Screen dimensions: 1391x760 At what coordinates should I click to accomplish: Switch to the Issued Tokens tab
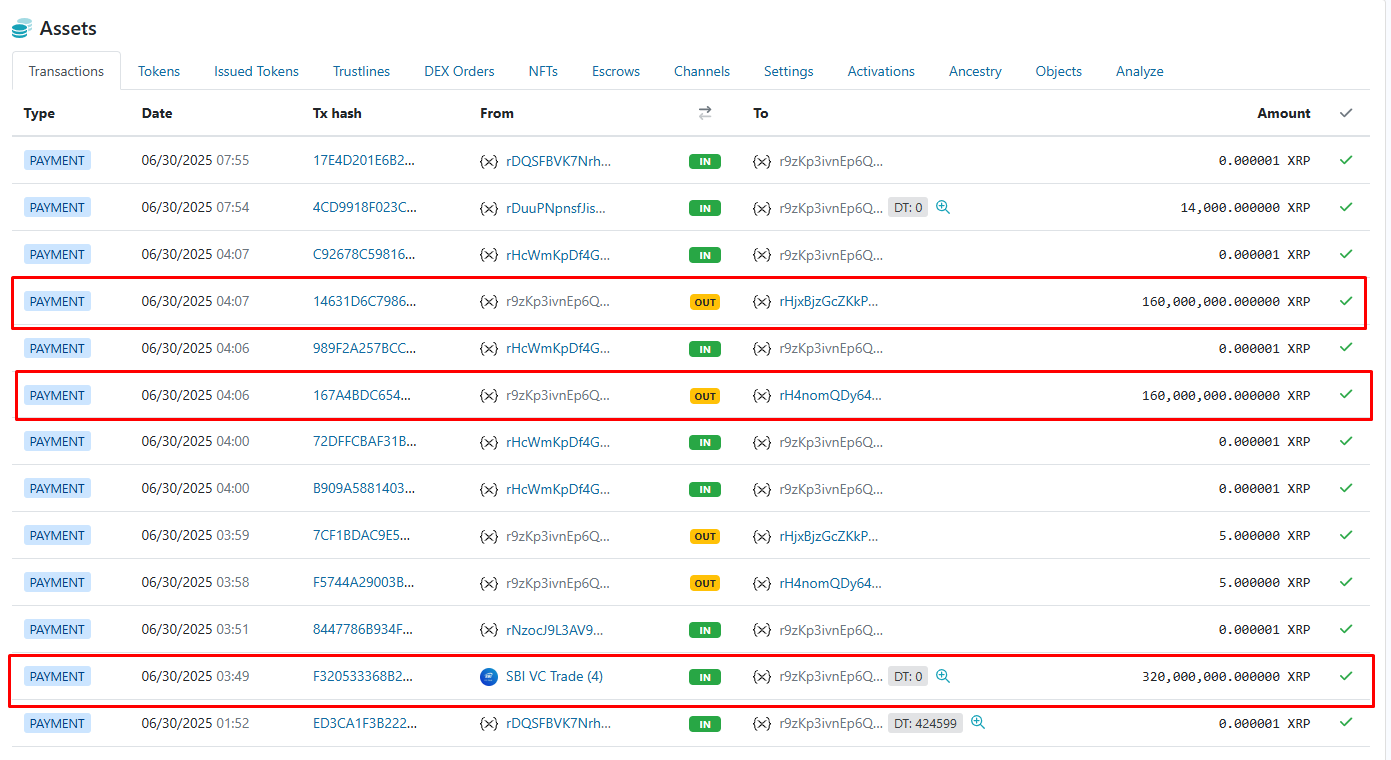click(x=256, y=71)
